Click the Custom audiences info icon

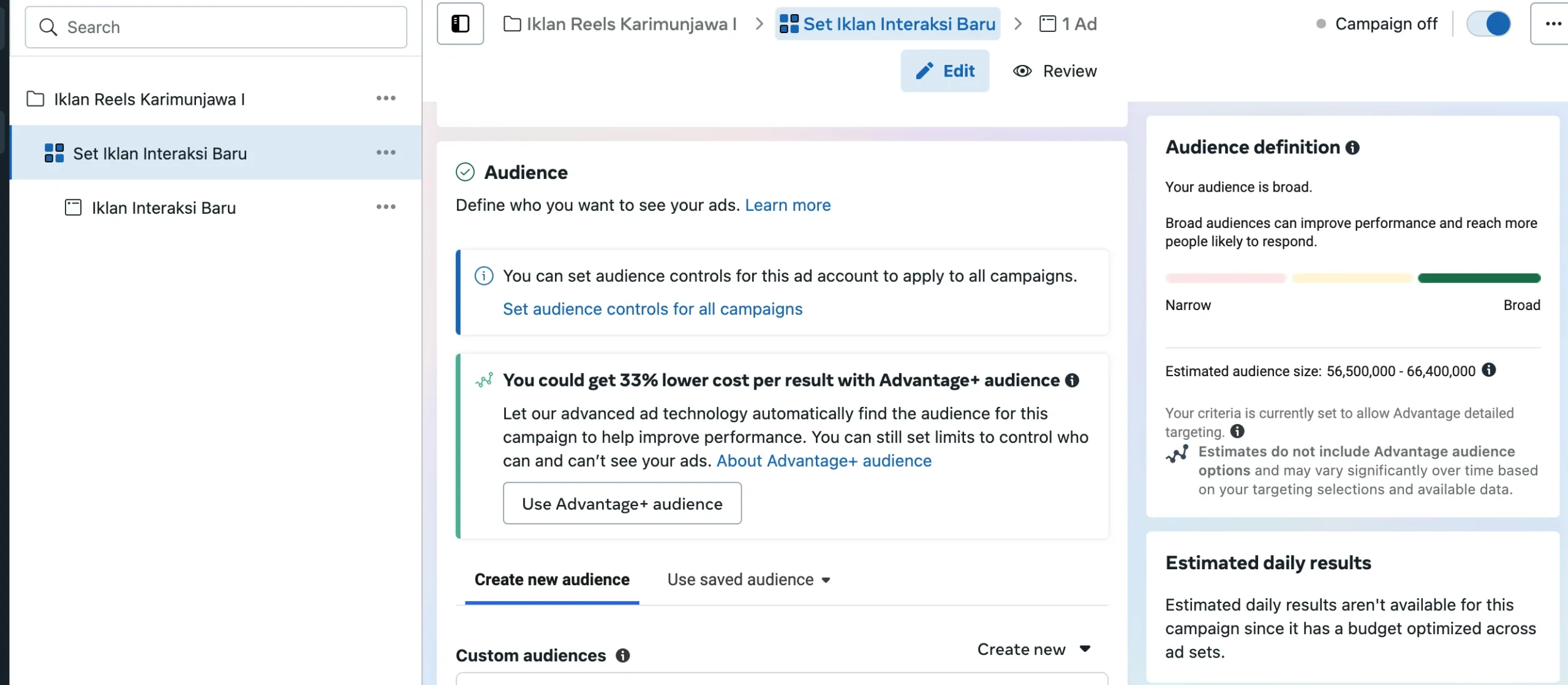point(623,656)
